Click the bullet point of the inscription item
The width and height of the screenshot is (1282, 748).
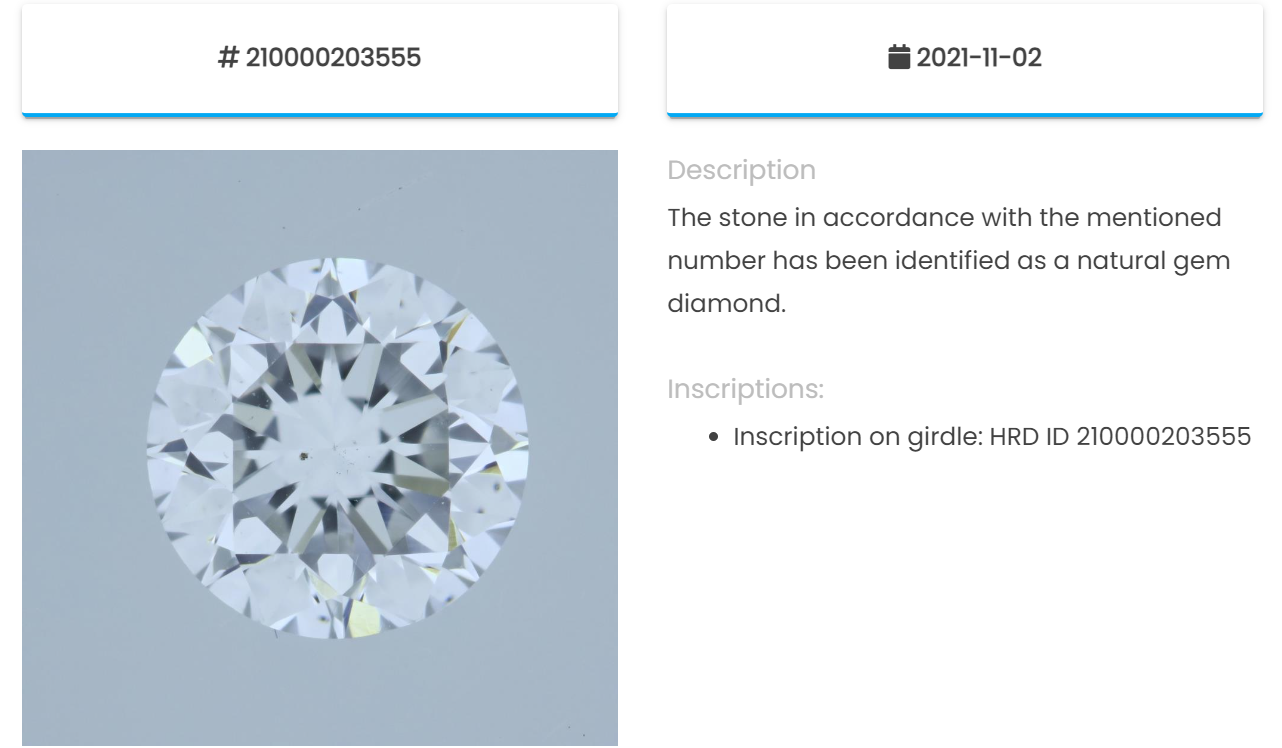(x=714, y=437)
